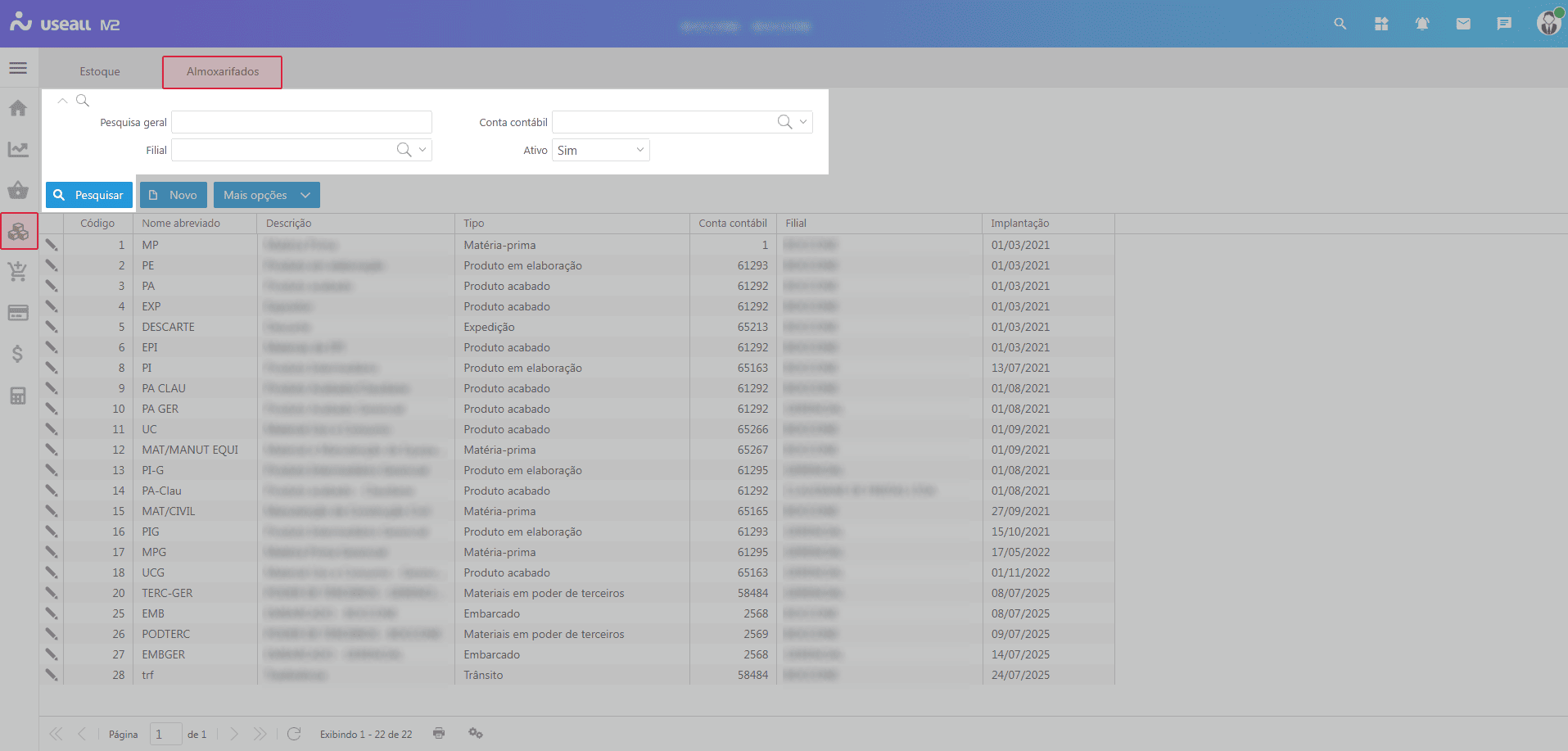The height and width of the screenshot is (751, 1568).
Task: Collapse the search filter panel
Action: [62, 101]
